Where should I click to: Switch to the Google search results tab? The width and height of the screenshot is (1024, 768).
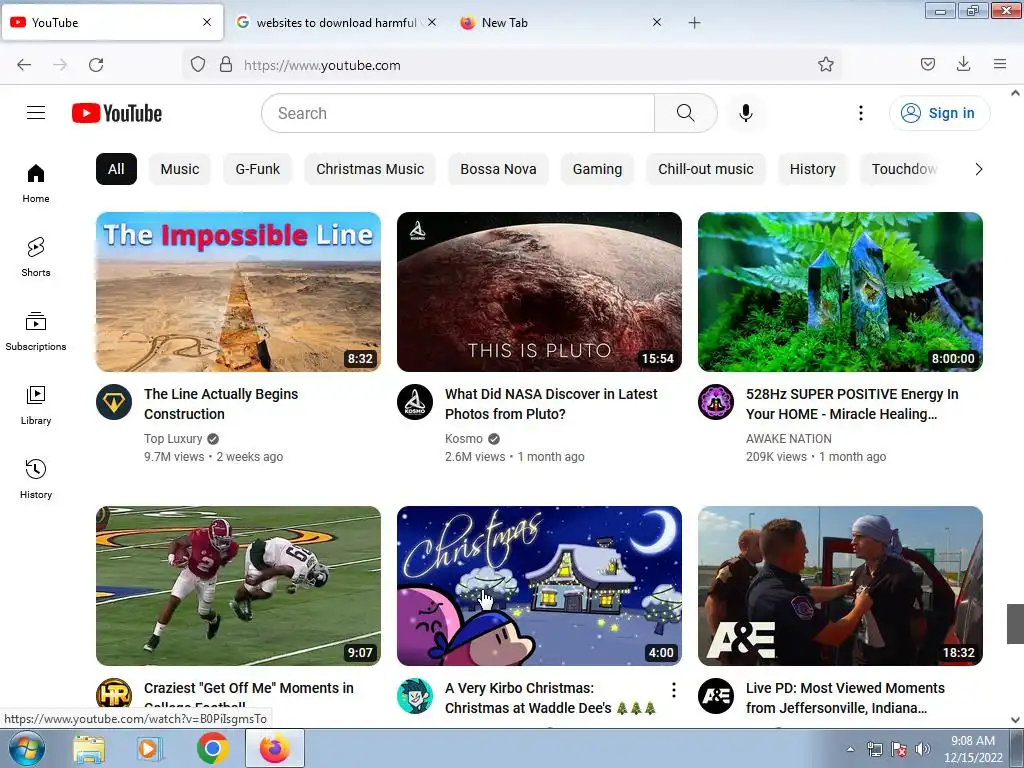click(x=336, y=22)
